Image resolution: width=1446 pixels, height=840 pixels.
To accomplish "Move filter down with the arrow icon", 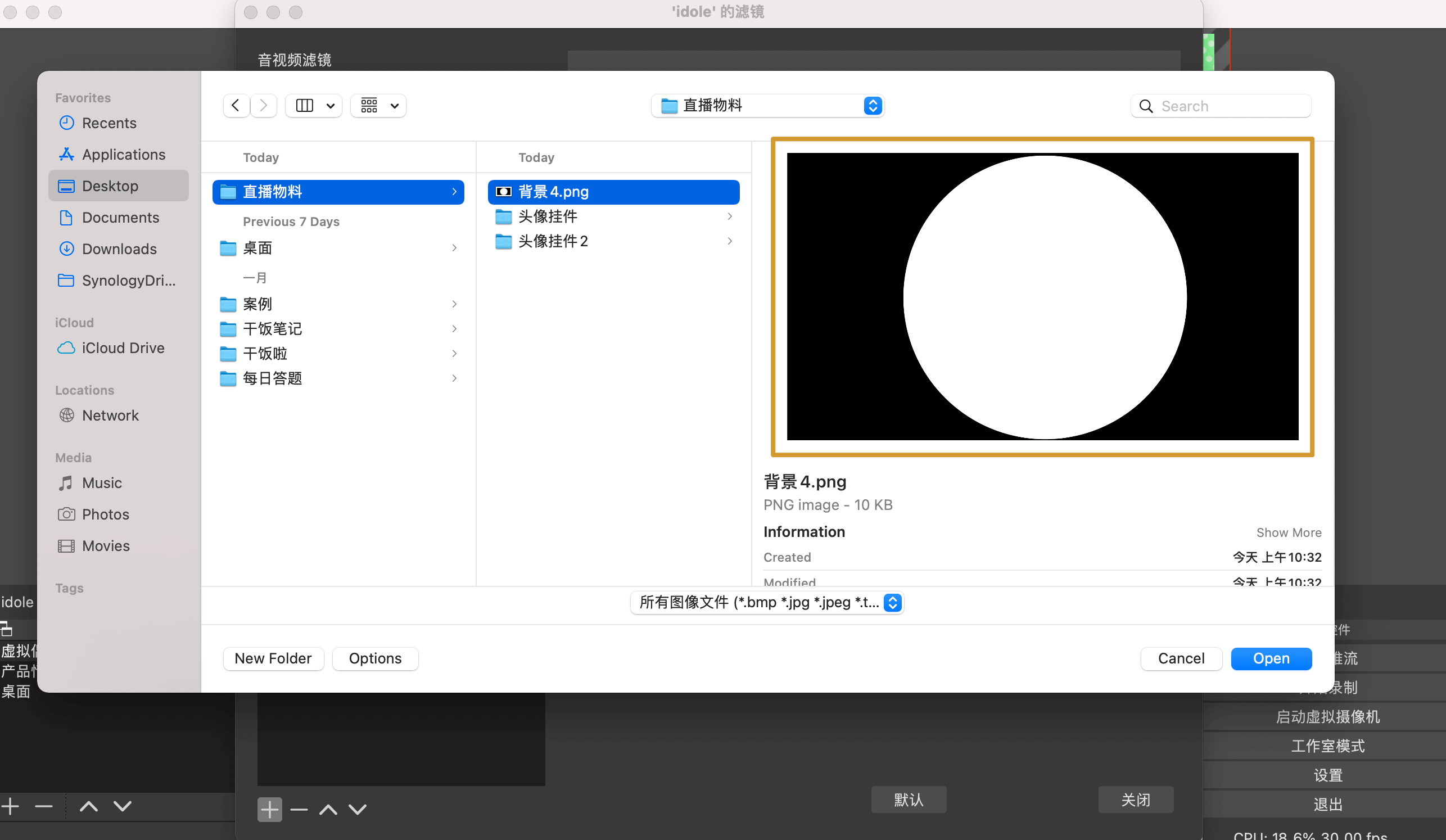I will [x=358, y=810].
